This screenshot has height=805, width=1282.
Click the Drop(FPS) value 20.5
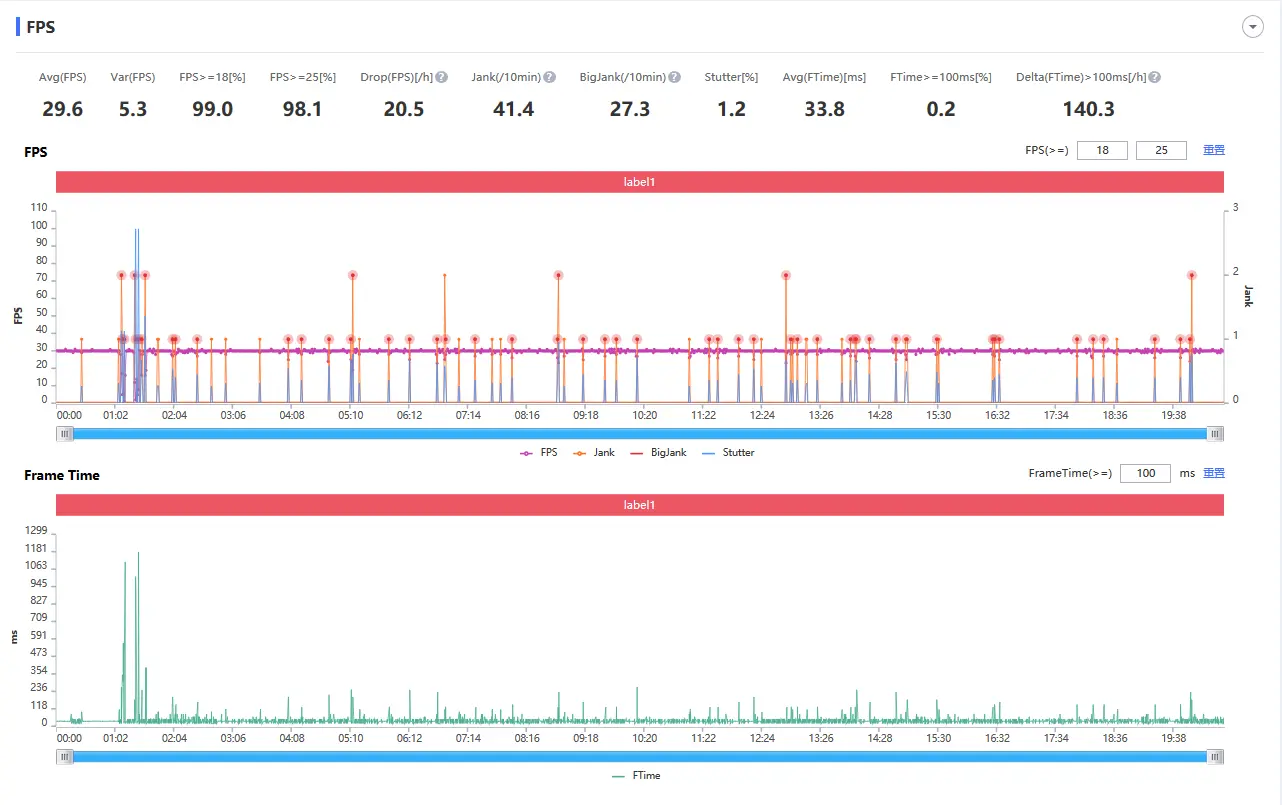(404, 109)
